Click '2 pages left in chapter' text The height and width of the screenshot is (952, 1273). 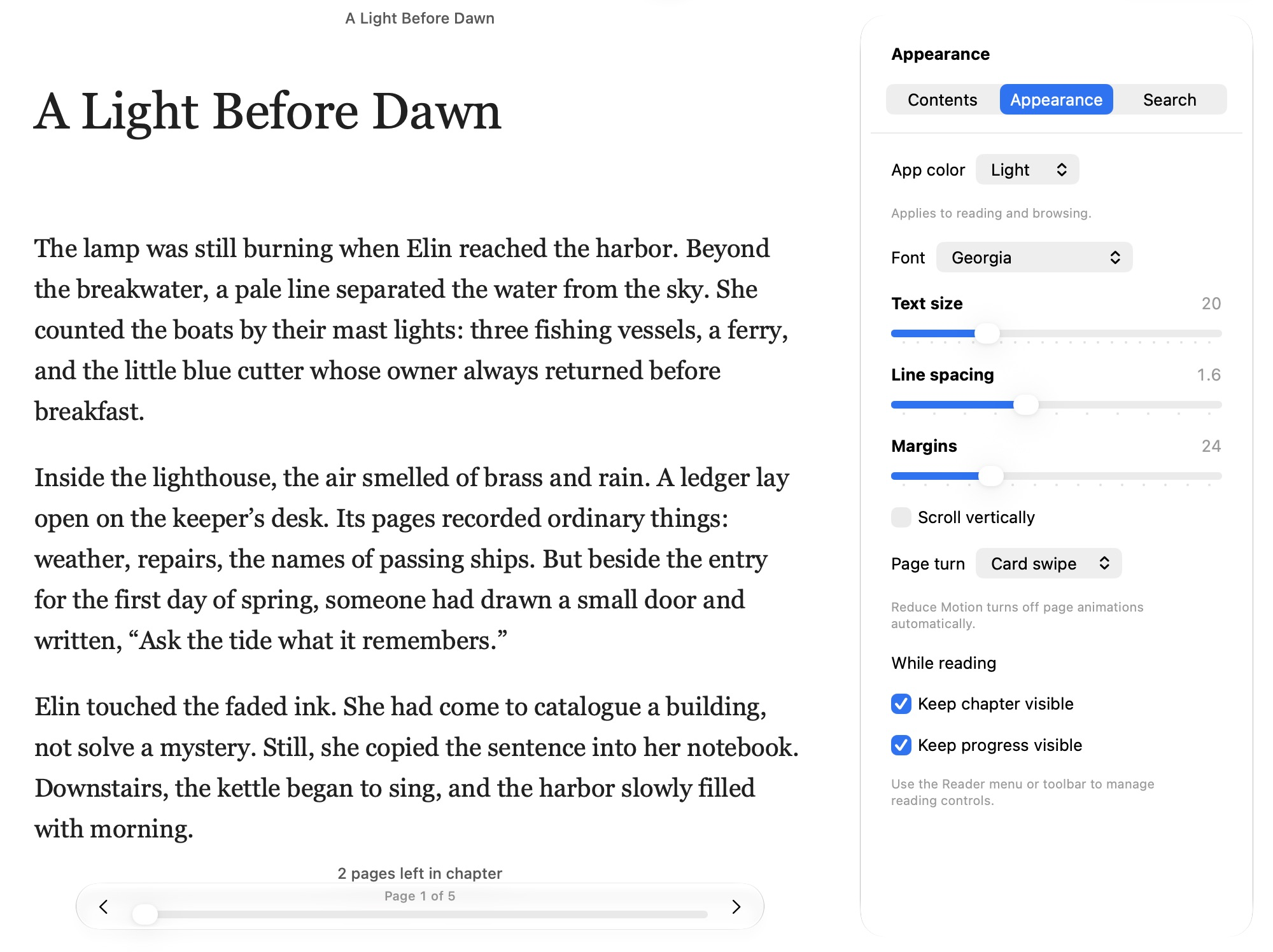click(x=420, y=874)
